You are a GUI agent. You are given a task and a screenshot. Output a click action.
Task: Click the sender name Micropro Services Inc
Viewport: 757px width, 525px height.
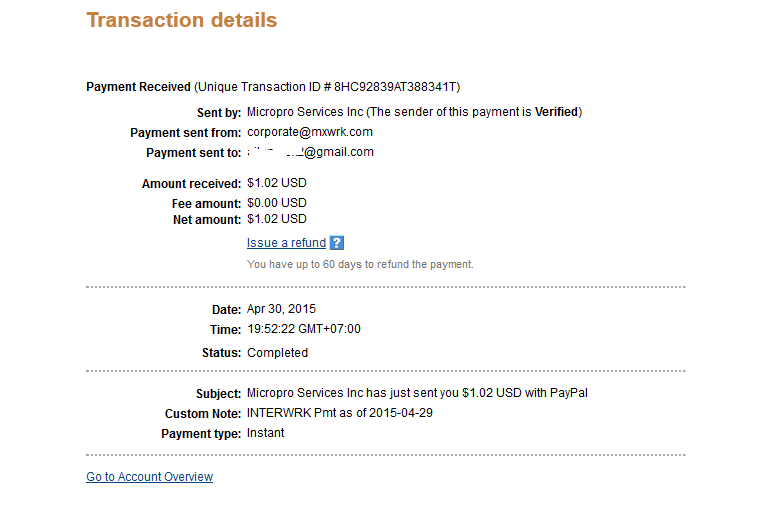click(x=306, y=112)
